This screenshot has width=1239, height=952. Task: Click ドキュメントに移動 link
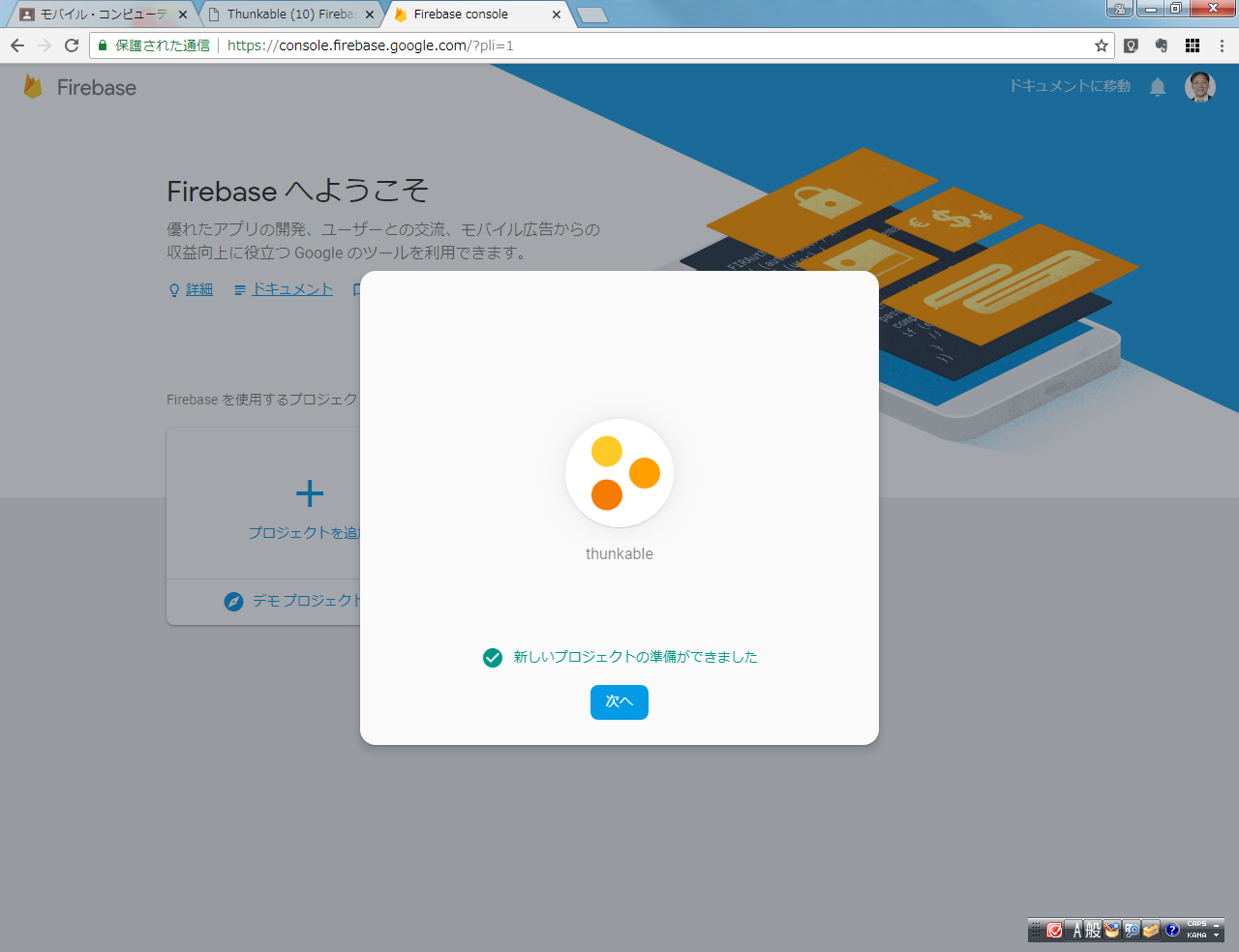[1070, 86]
